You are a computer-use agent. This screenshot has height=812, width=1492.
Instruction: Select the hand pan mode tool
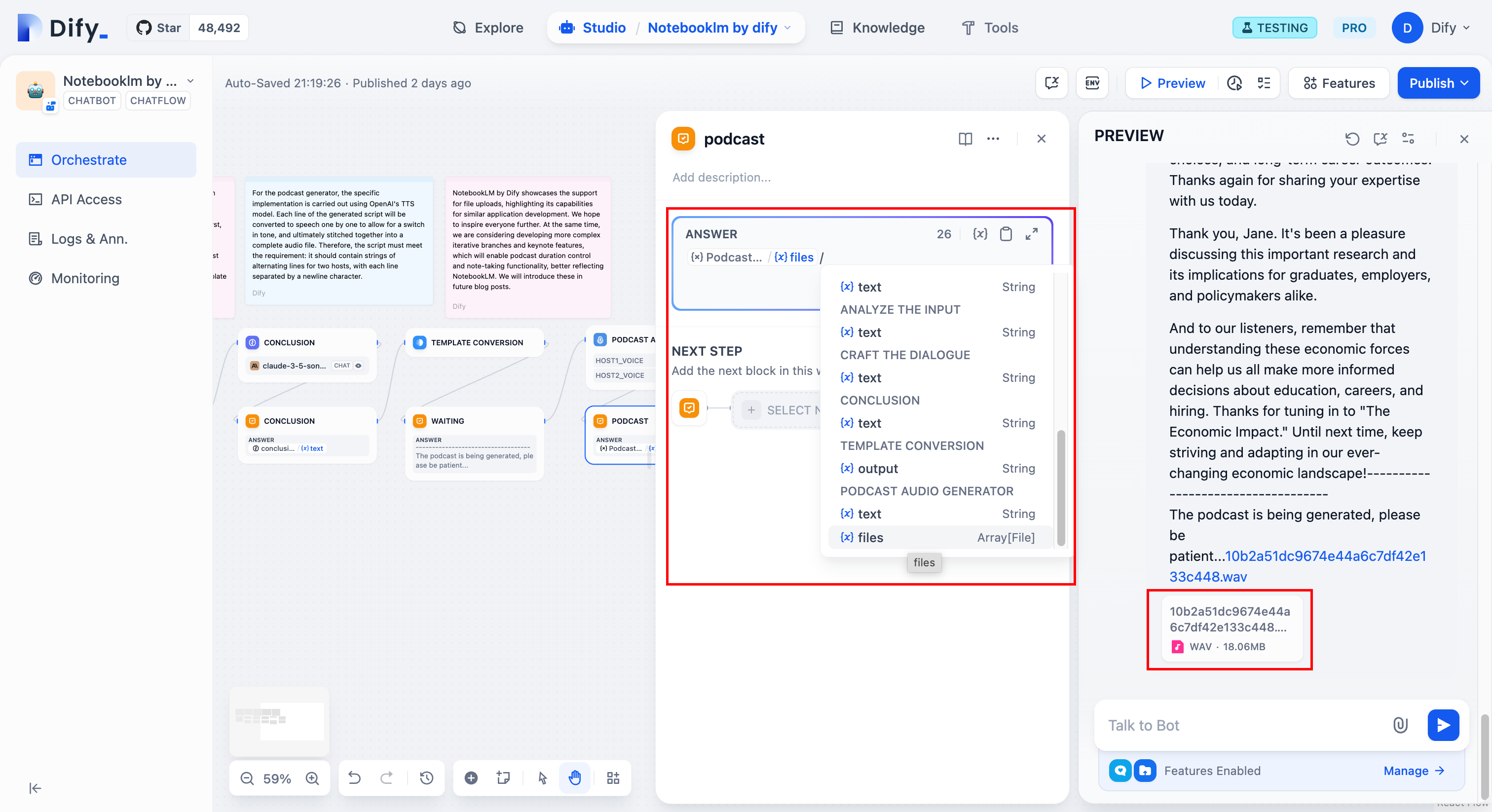575,778
